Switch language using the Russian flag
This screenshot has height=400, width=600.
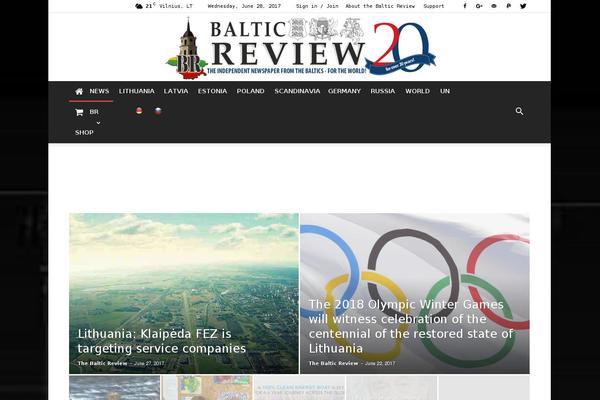(x=158, y=111)
